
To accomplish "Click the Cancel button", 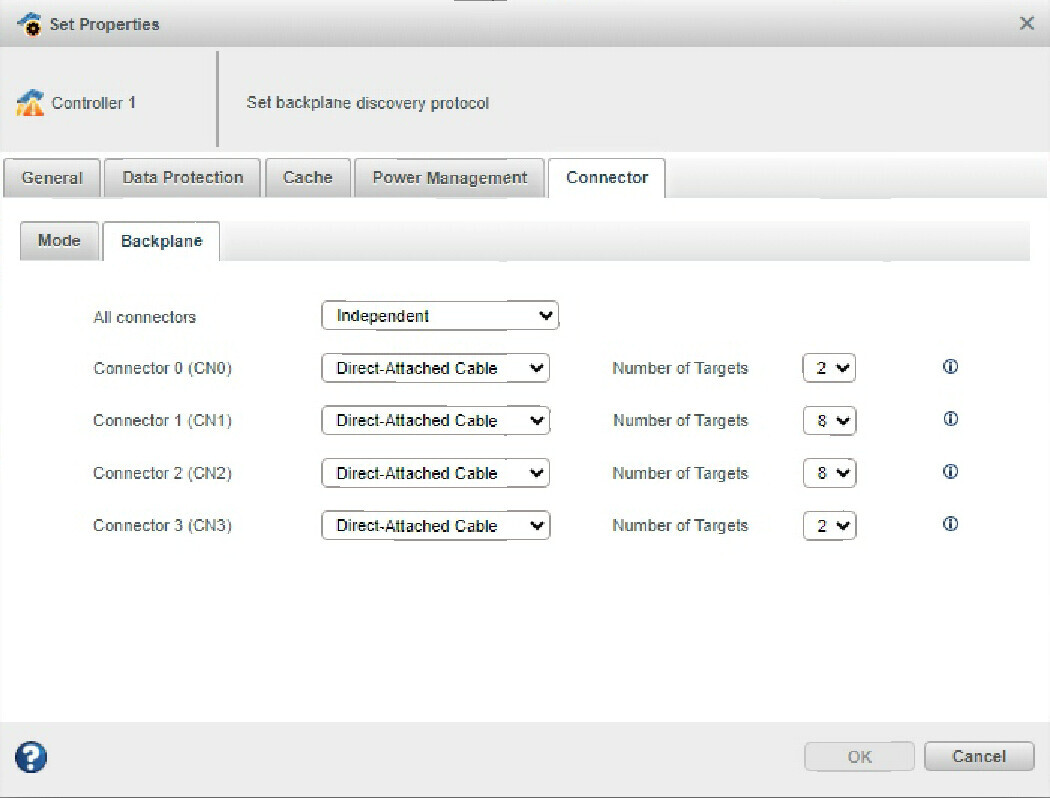I will click(x=978, y=756).
